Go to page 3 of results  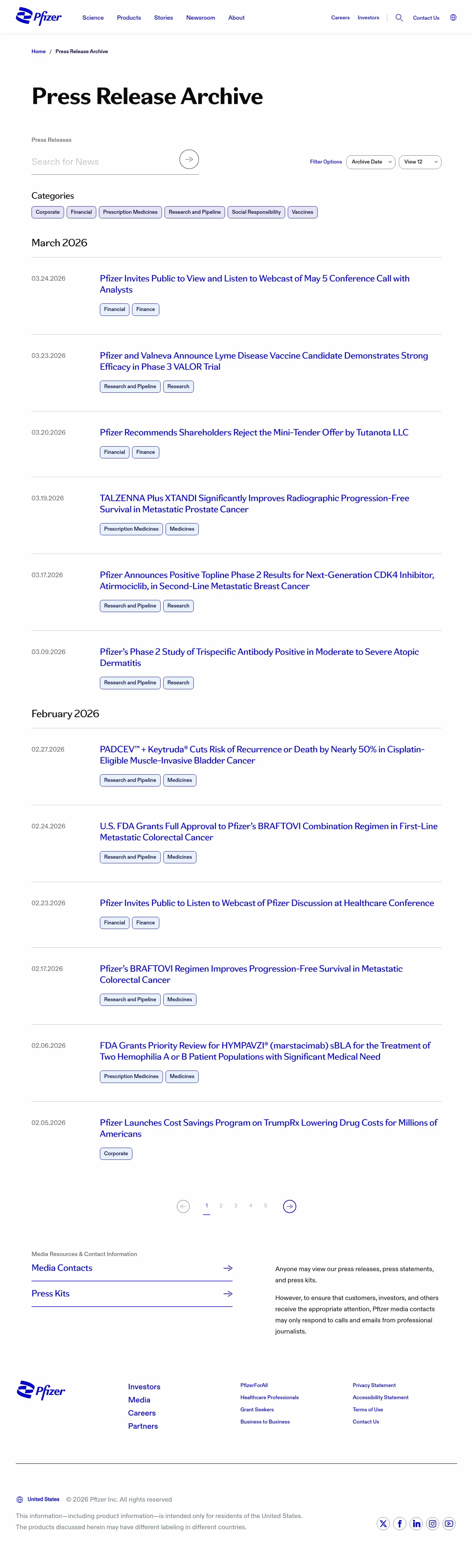236,1205
